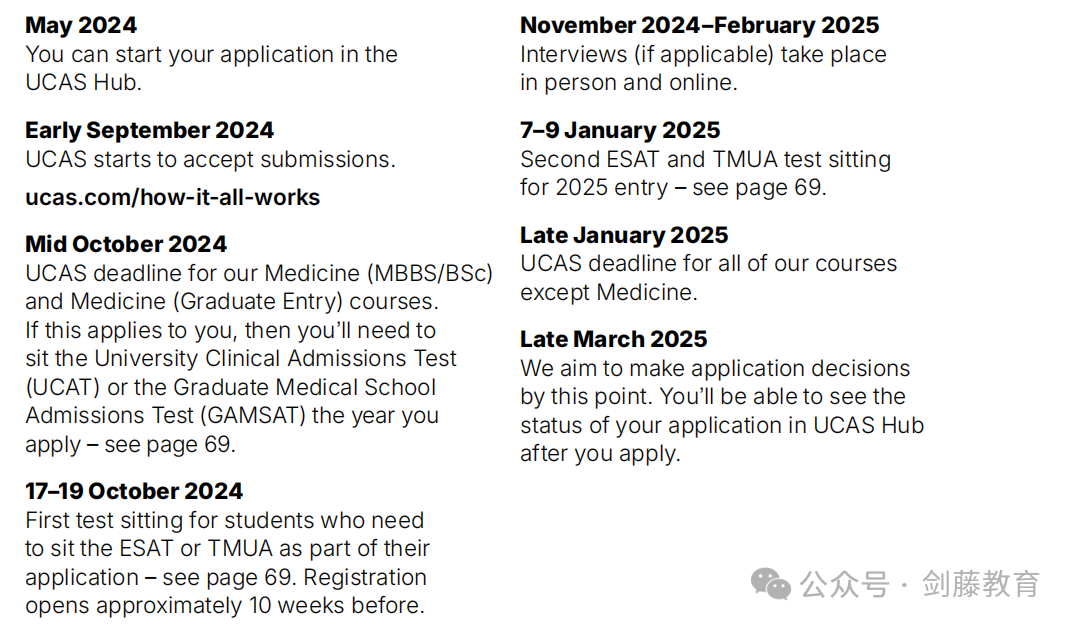Select the May 2024 heading

pos(81,25)
